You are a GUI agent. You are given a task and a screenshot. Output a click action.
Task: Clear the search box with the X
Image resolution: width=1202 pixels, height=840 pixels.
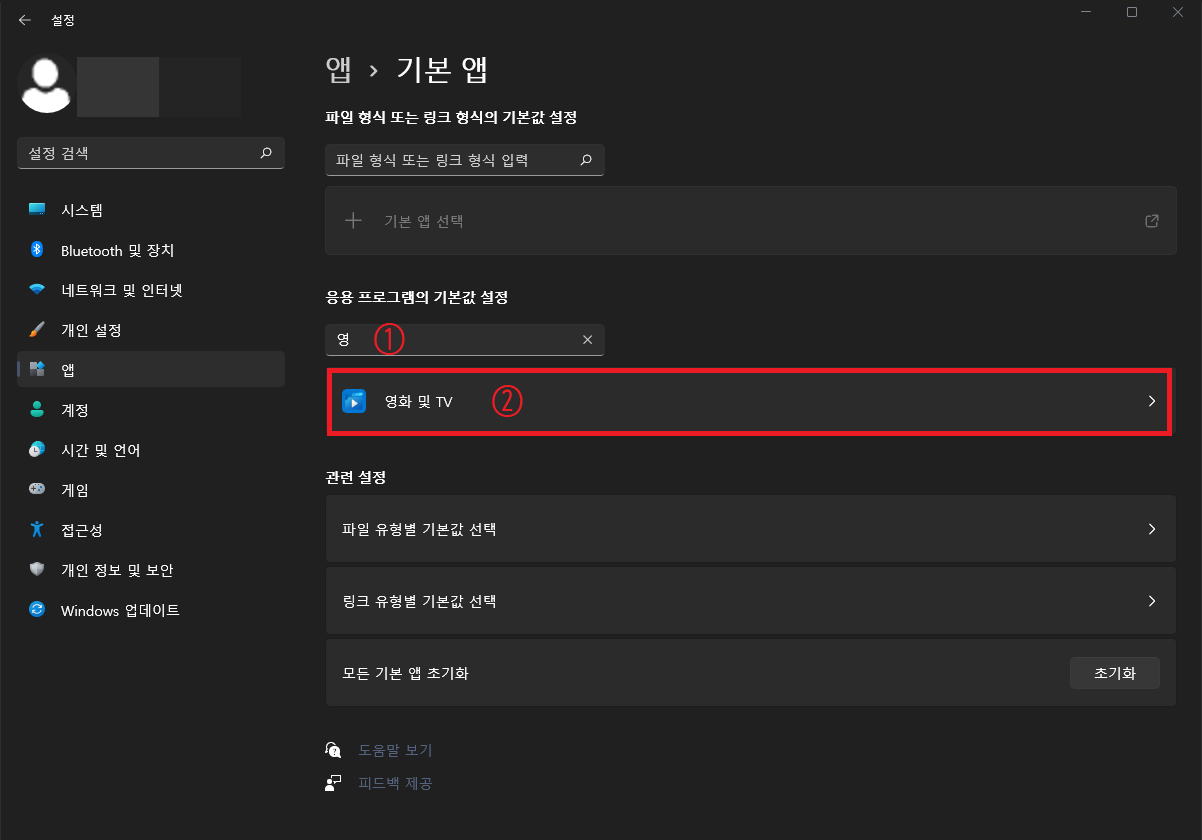587,339
